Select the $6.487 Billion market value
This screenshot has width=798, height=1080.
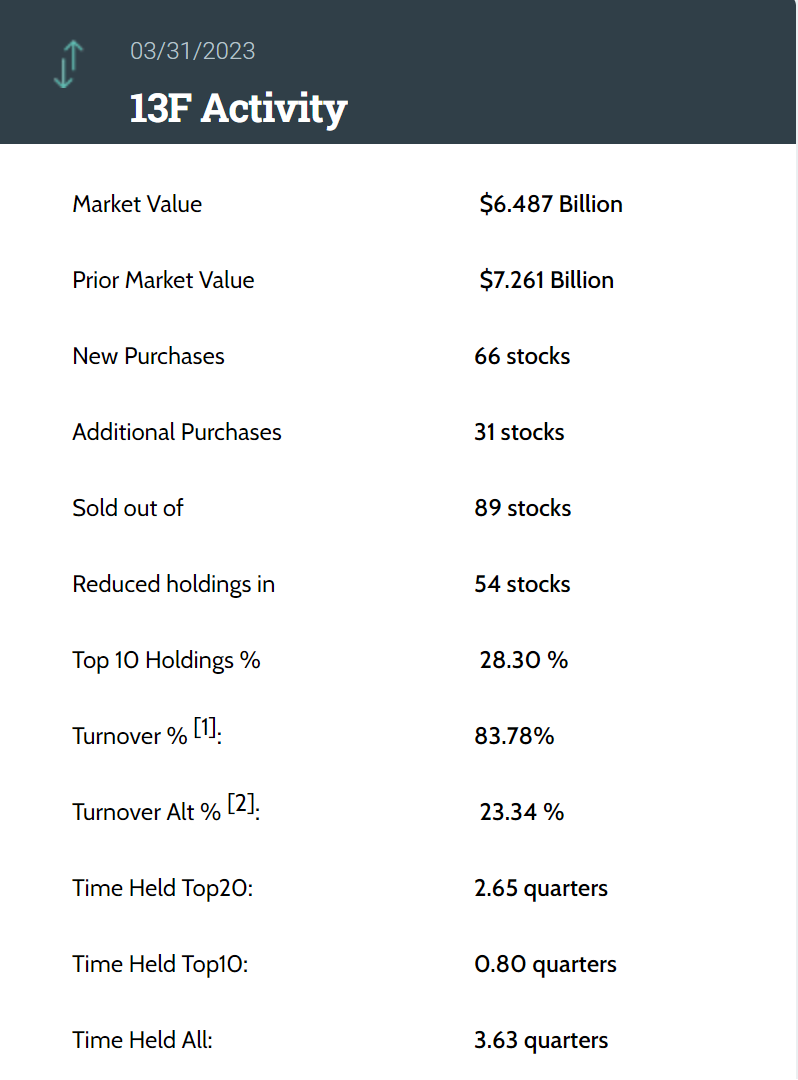point(551,204)
